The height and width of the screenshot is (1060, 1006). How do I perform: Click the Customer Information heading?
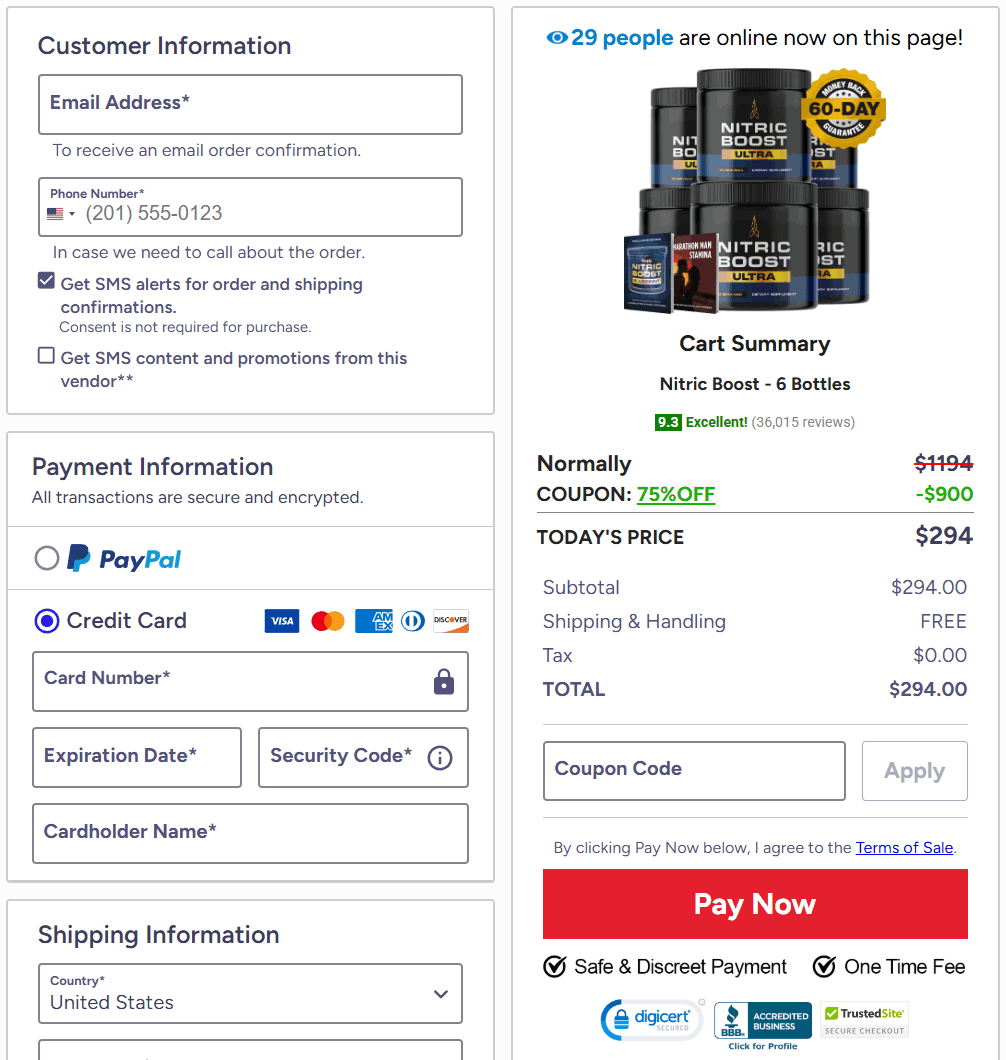click(164, 46)
